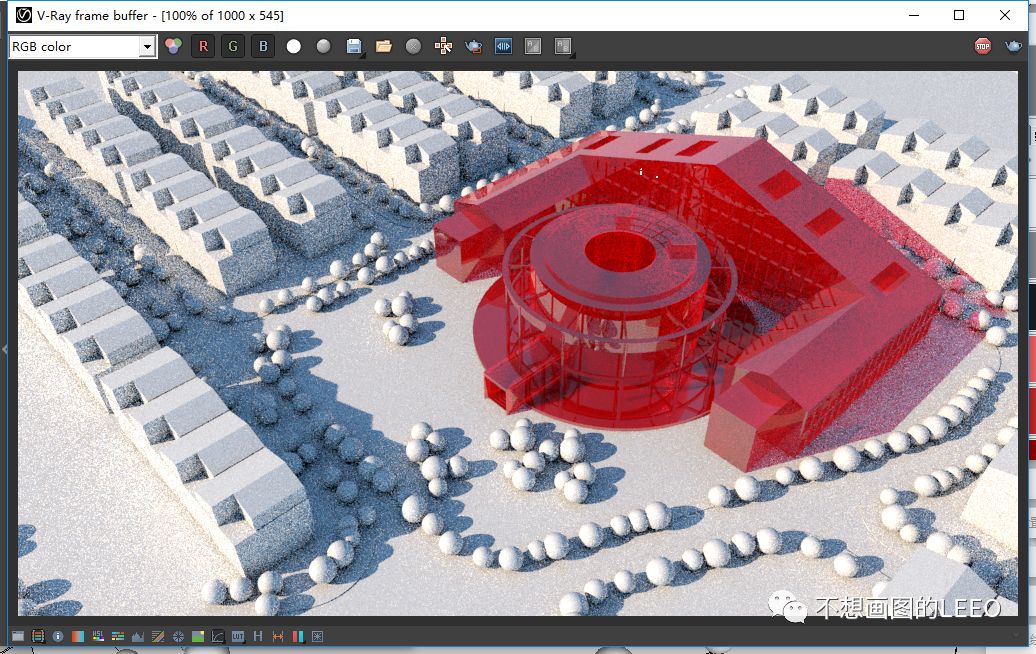Image resolution: width=1036 pixels, height=654 pixels.
Task: Show pixel information with the info icon
Action: click(58, 636)
